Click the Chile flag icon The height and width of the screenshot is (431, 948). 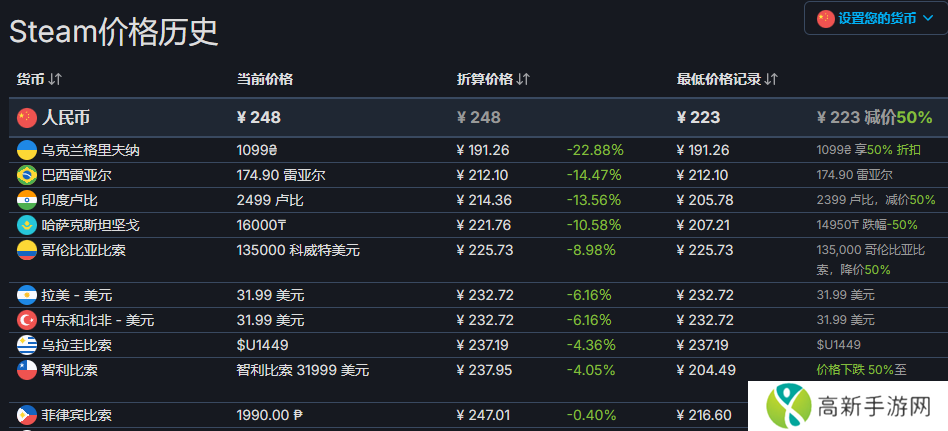tap(26, 370)
